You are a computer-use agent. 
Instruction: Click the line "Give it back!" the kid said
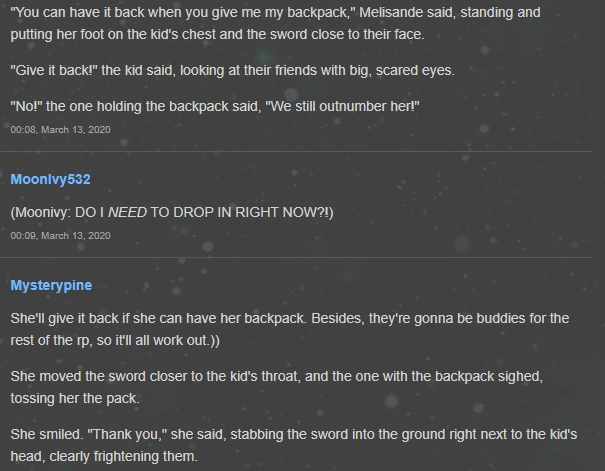pos(233,71)
